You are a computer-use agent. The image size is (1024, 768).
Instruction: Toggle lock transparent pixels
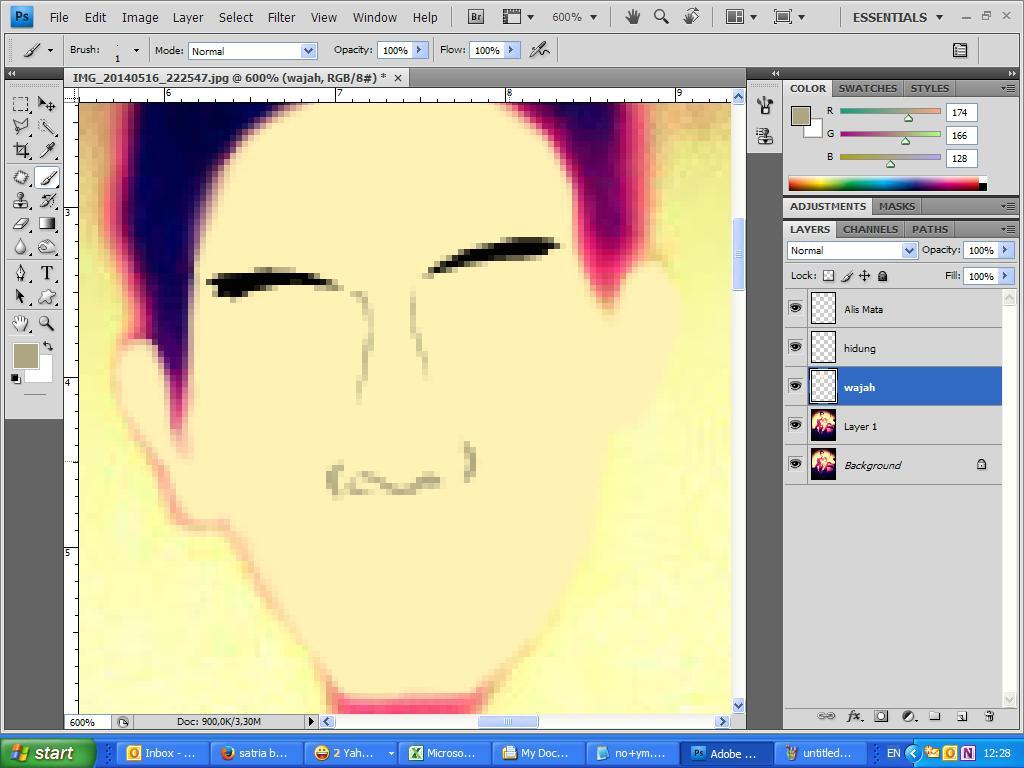click(x=828, y=276)
